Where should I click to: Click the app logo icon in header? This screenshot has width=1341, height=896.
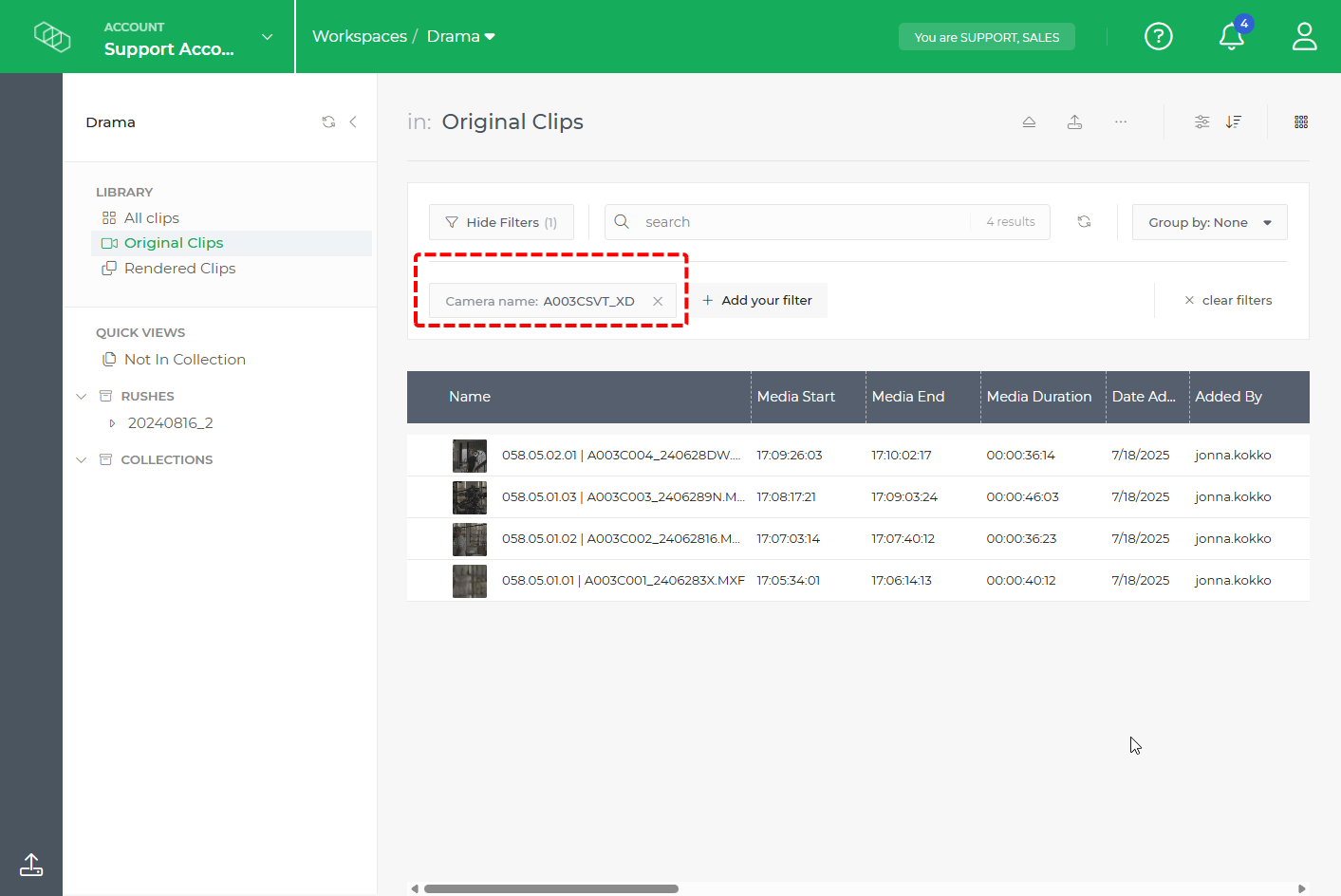pyautogui.click(x=52, y=36)
